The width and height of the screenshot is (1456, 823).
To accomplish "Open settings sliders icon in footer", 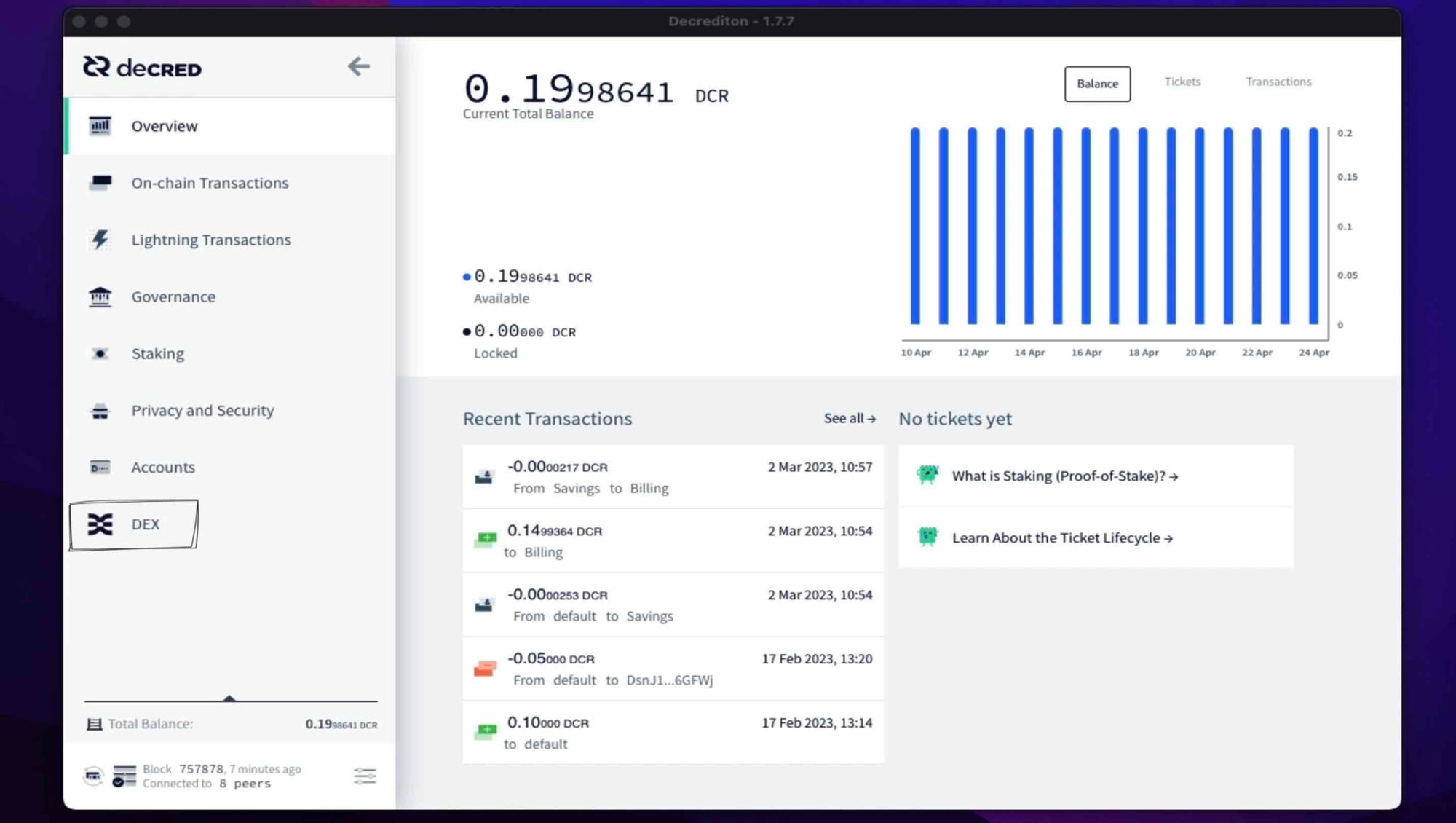I will [x=365, y=776].
